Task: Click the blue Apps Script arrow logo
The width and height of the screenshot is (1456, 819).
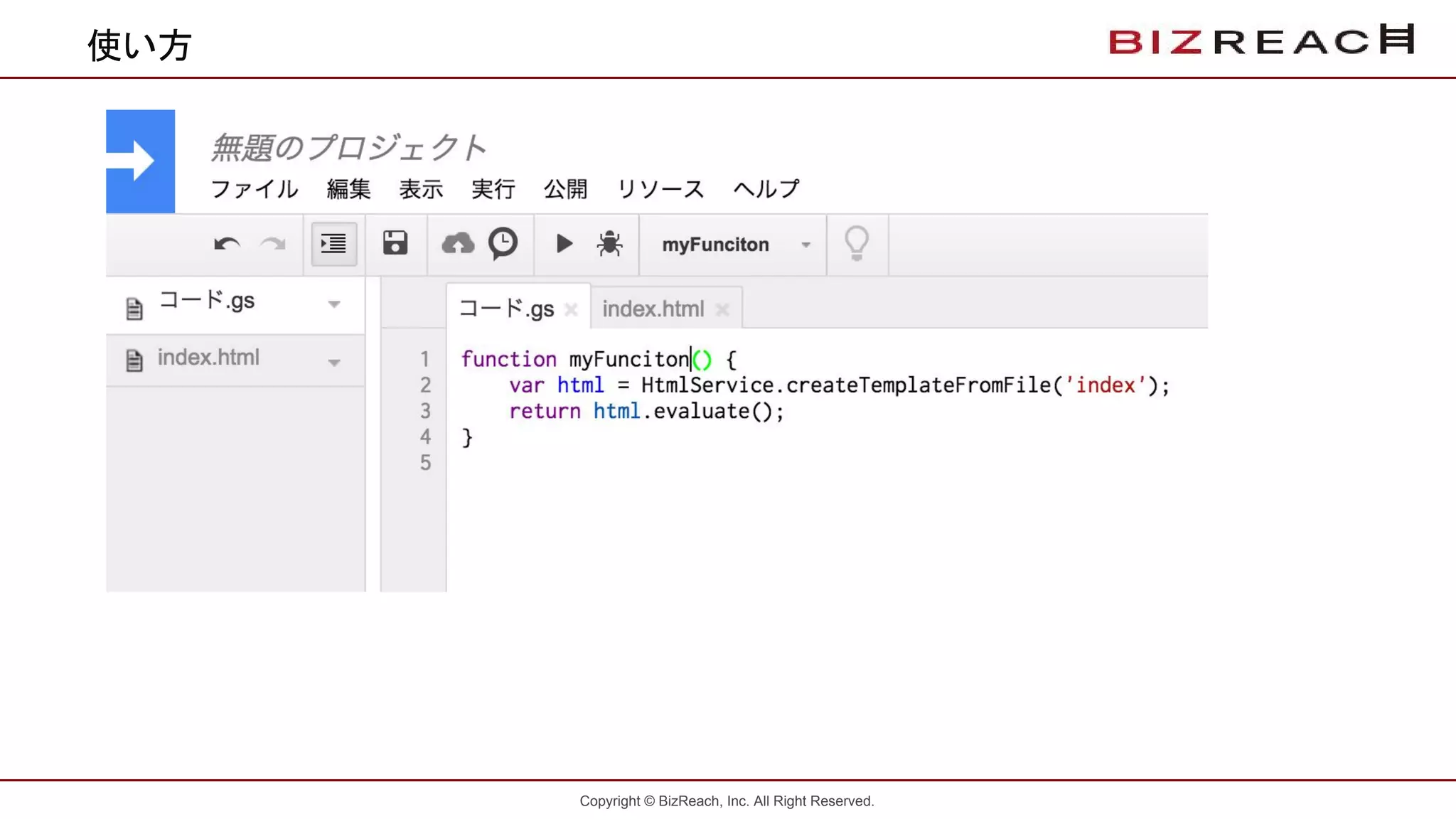Action: (x=141, y=161)
